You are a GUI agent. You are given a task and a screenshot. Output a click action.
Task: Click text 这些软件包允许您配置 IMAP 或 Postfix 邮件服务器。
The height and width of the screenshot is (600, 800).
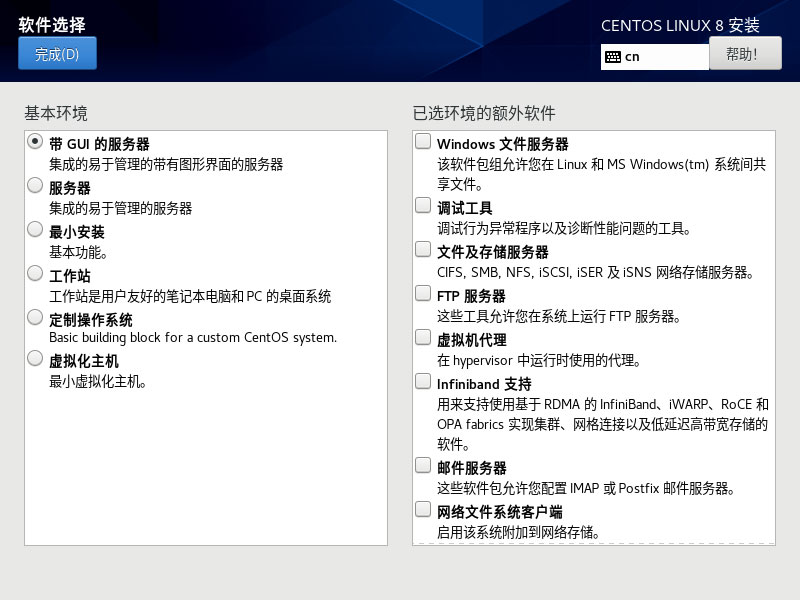pyautogui.click(x=586, y=488)
